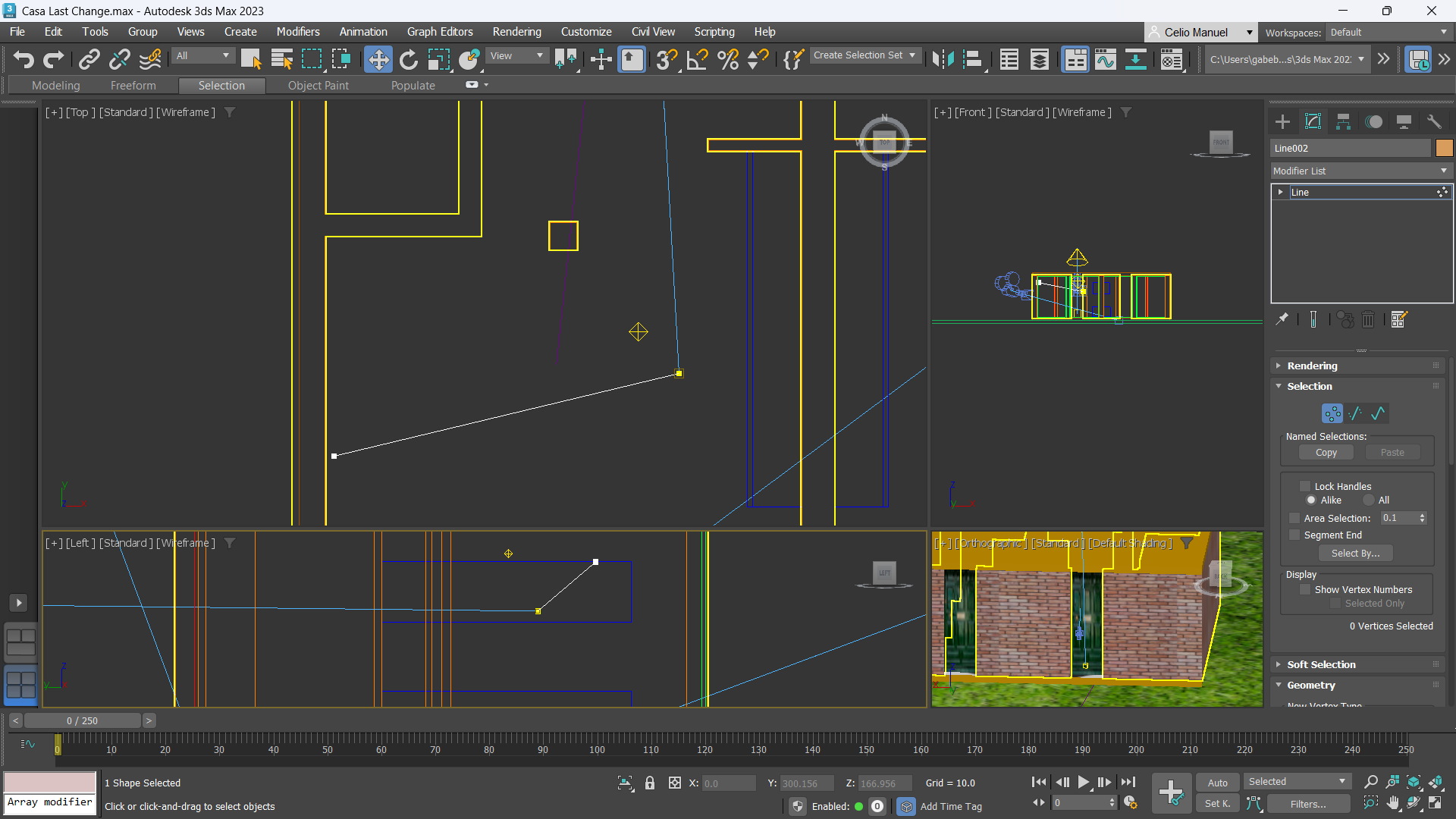Open the Hierarchy command panel tab
1456x819 pixels.
point(1343,121)
